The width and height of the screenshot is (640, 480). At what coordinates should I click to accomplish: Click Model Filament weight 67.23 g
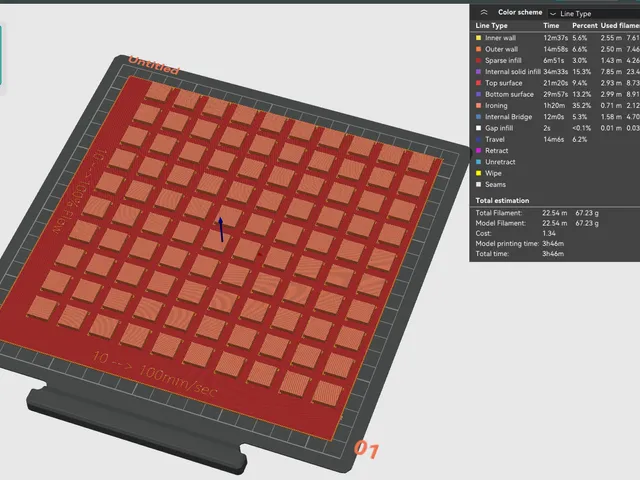pyautogui.click(x=587, y=223)
